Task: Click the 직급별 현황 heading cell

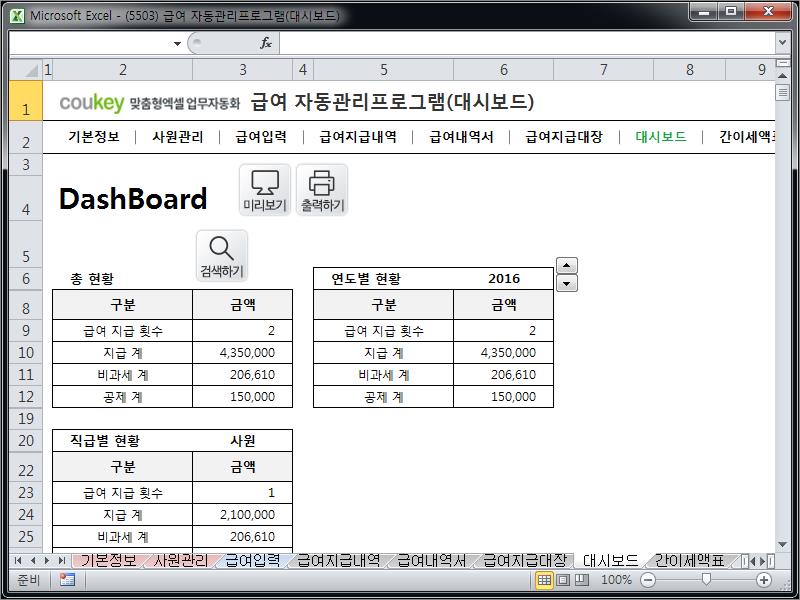Action: click(x=122, y=440)
